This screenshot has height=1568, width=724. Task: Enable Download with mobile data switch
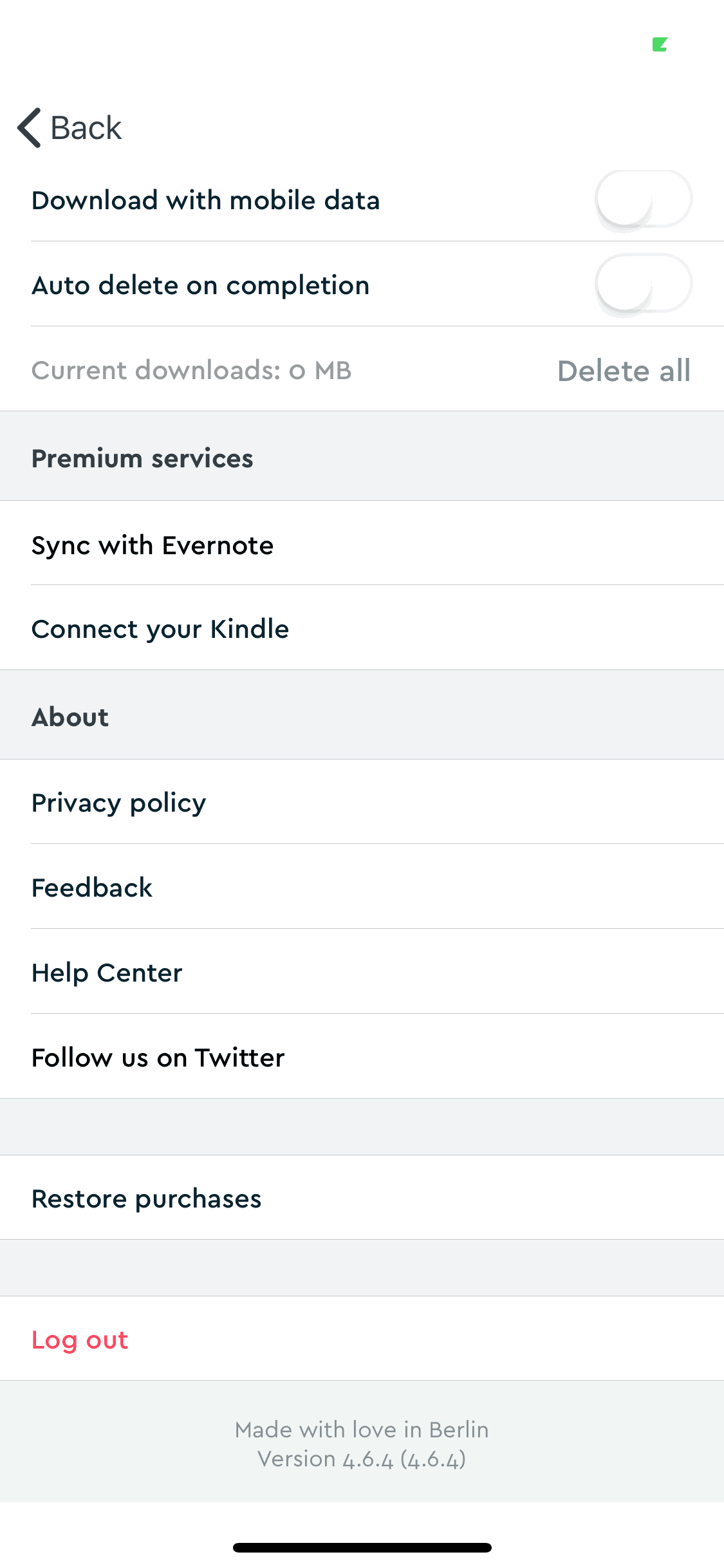coord(643,200)
